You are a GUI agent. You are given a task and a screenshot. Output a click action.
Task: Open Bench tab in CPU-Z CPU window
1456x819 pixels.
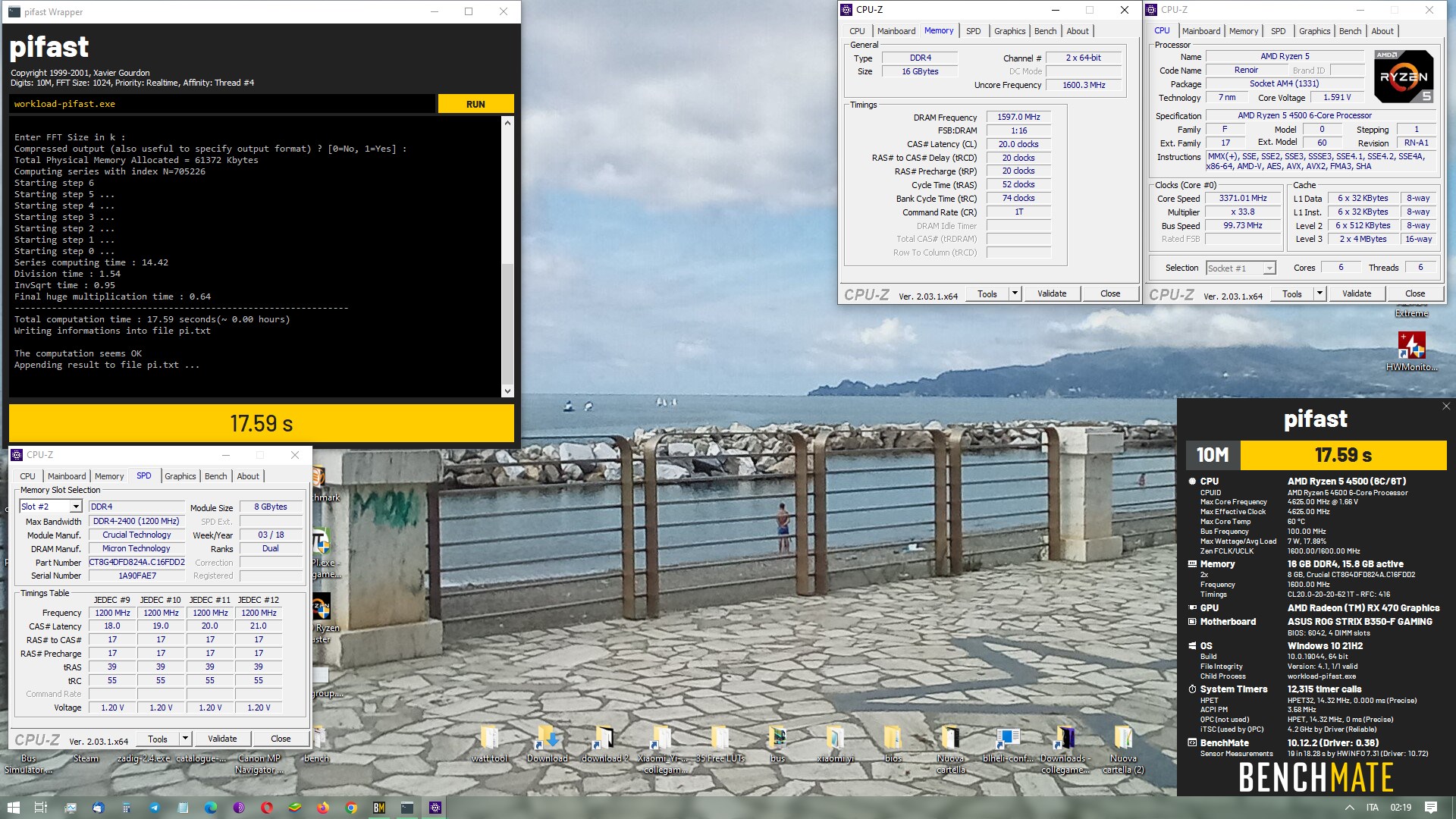point(1350,31)
